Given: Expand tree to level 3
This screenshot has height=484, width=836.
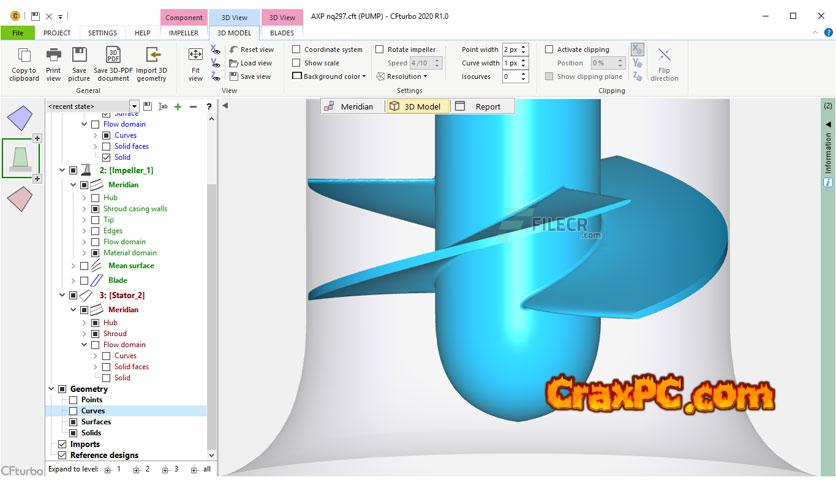Looking at the screenshot, I should (x=170, y=469).
